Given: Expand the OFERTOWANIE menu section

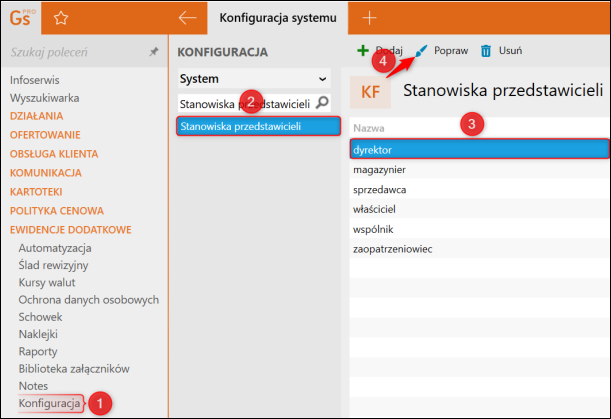Looking at the screenshot, I should click(x=45, y=135).
